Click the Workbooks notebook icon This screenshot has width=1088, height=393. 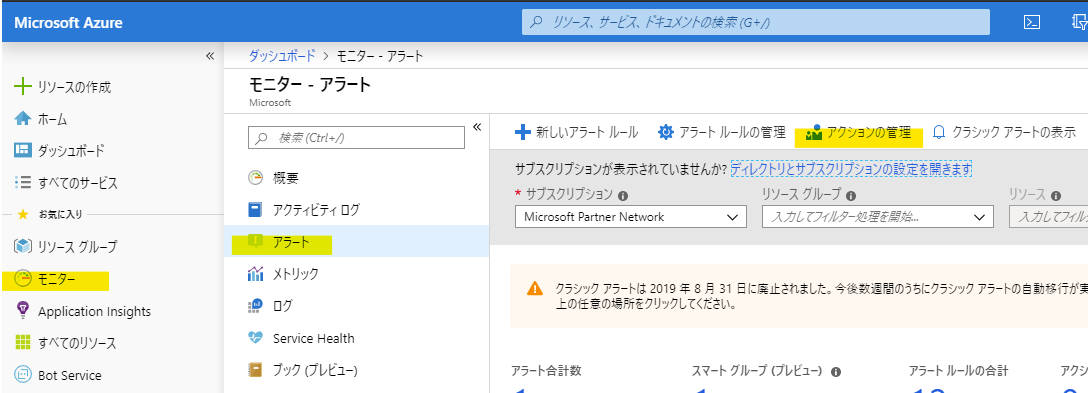(x=255, y=370)
